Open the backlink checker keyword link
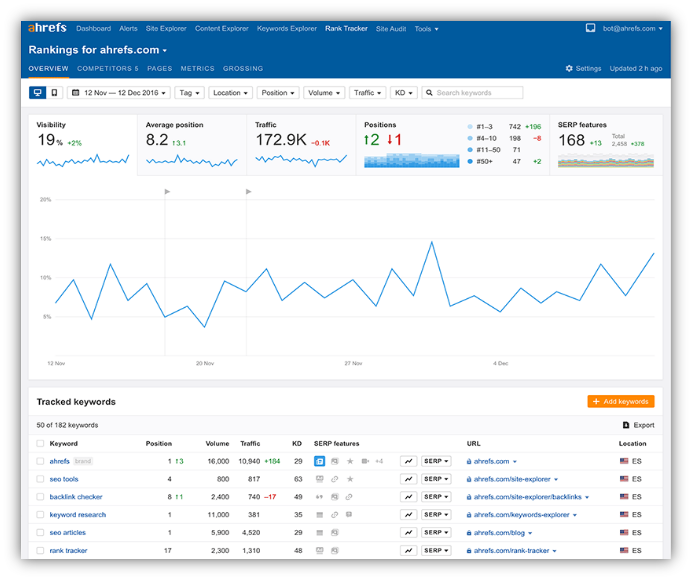Viewport: 693px width, 581px height. (76, 497)
